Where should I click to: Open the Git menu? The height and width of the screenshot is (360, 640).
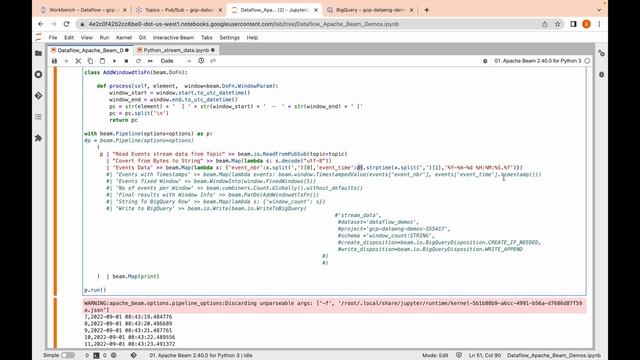point(142,38)
